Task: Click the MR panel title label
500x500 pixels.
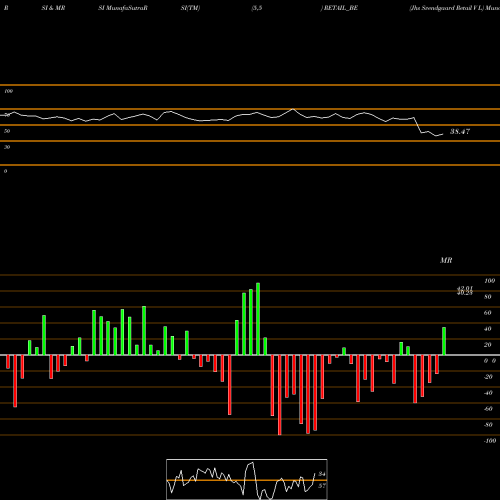Action: tap(446, 260)
